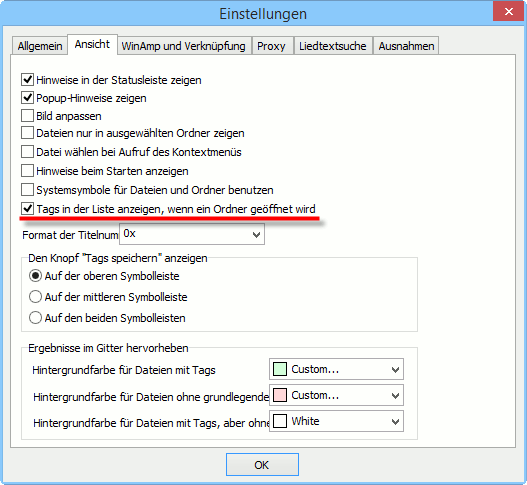Open the White color dropdown
Image resolution: width=527 pixels, height=485 pixels.
pyautogui.click(x=336, y=421)
